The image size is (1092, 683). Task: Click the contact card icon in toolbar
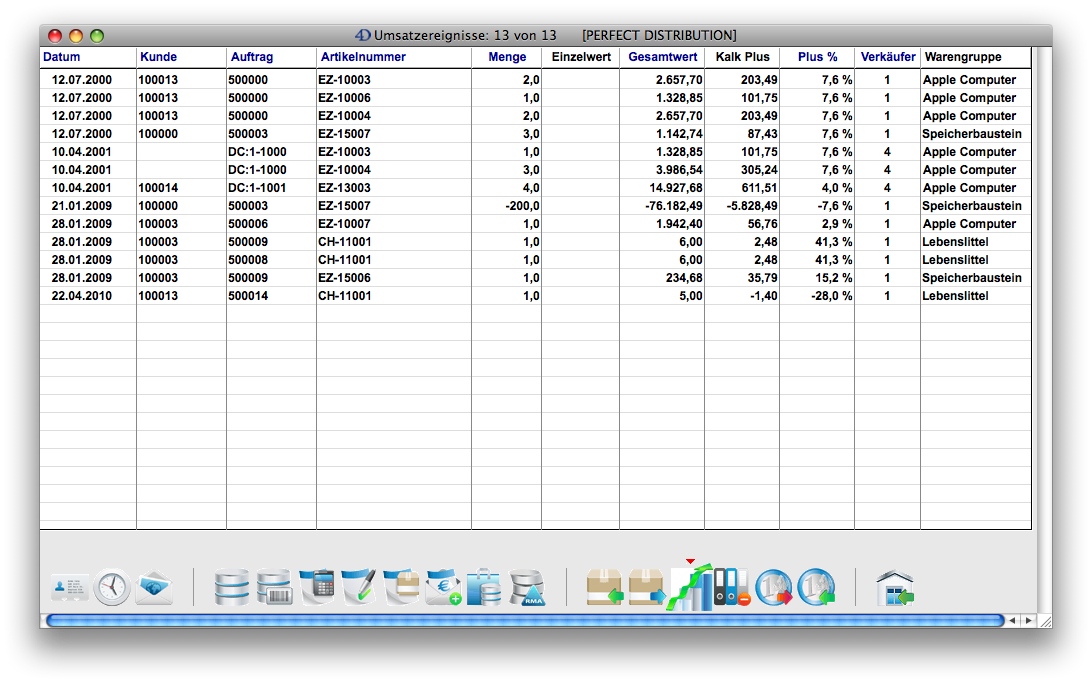click(x=70, y=587)
